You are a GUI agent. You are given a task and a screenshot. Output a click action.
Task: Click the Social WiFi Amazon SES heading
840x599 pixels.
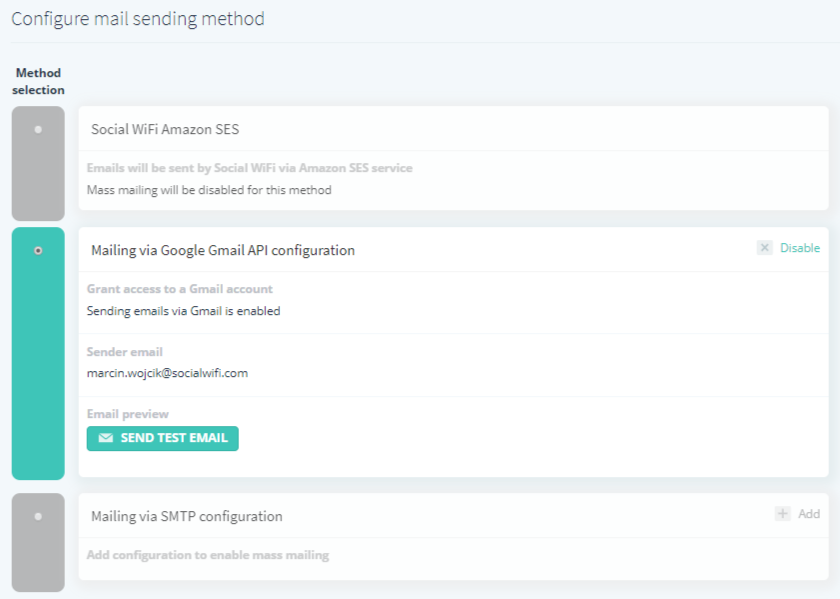165,129
